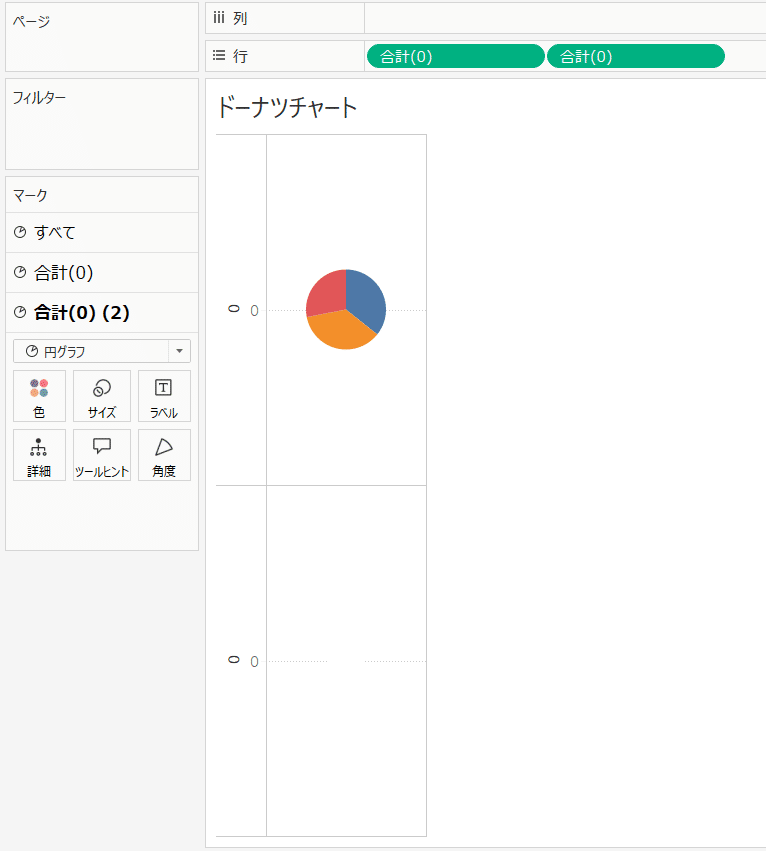The height and width of the screenshot is (851, 766).
Task: Select the red pie slice
Action: click(x=327, y=293)
